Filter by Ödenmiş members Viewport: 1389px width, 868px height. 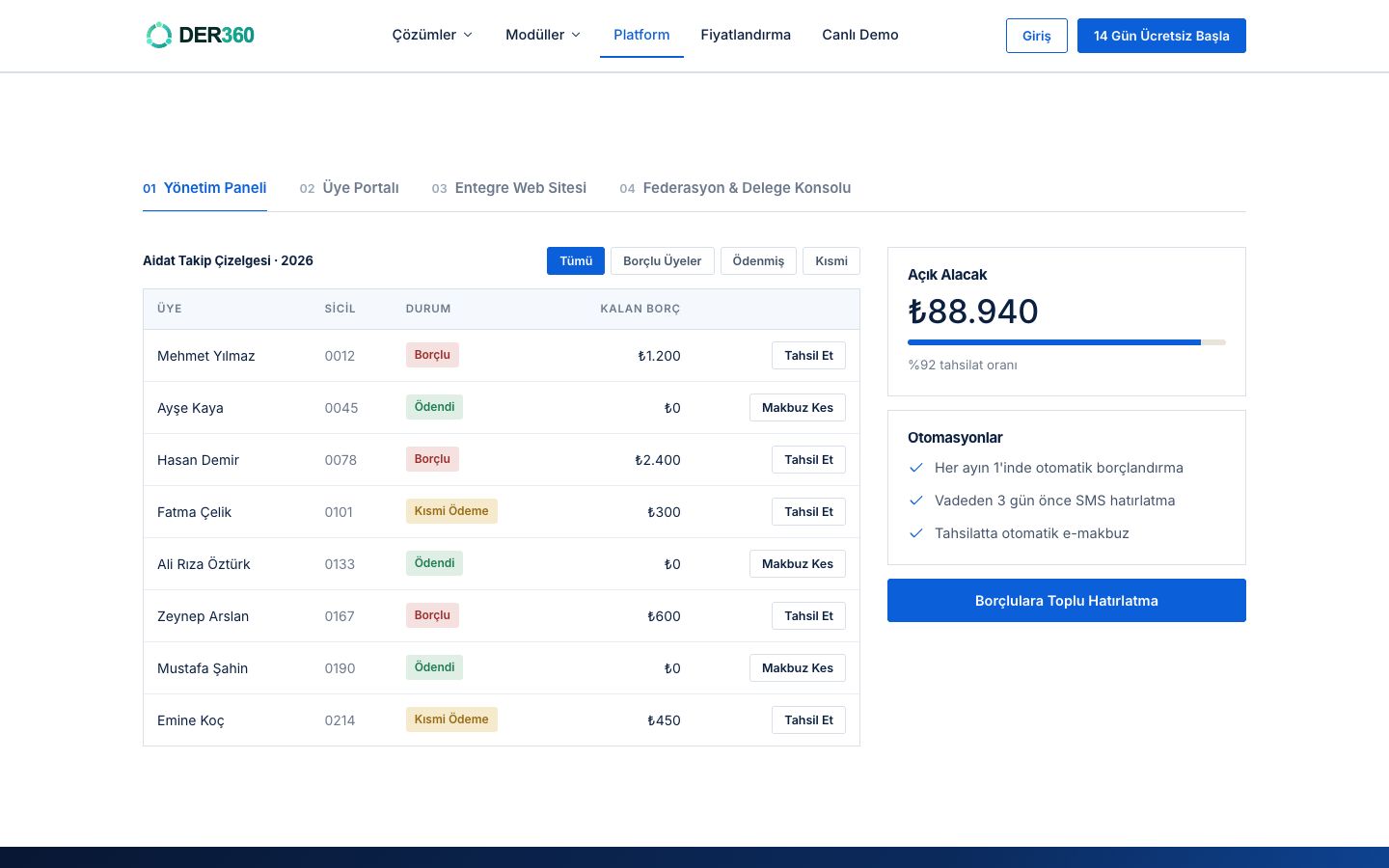point(758,261)
